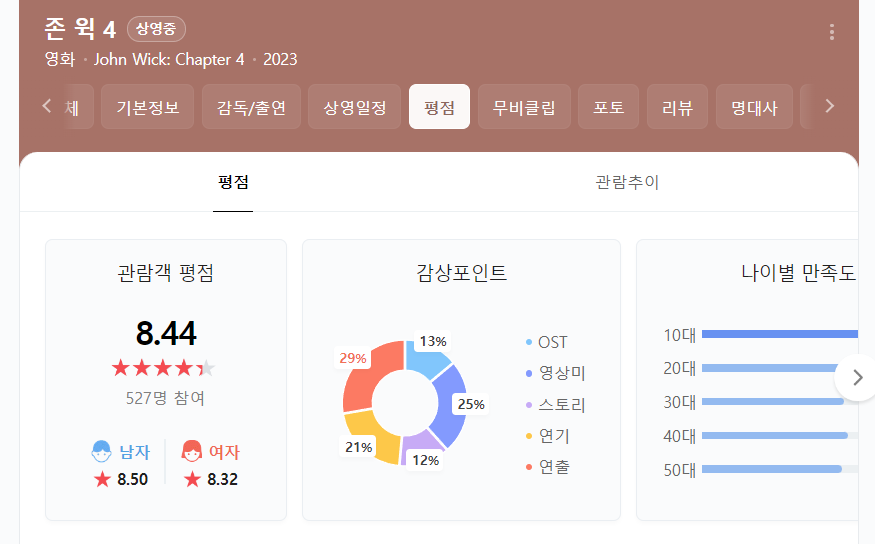The height and width of the screenshot is (544, 875).
Task: Click the movie title 존 윅 4
Action: 80,28
